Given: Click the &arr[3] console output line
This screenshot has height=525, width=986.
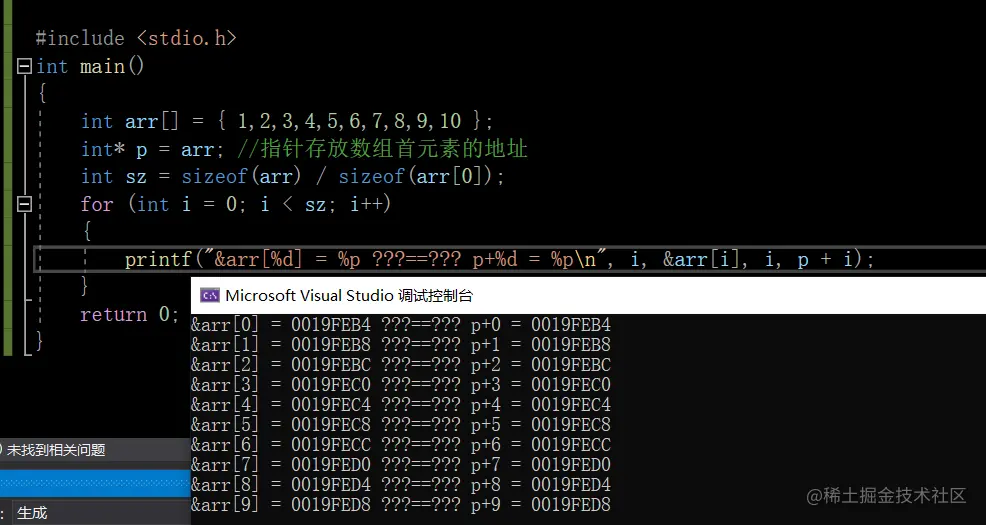Looking at the screenshot, I should pyautogui.click(x=401, y=385).
